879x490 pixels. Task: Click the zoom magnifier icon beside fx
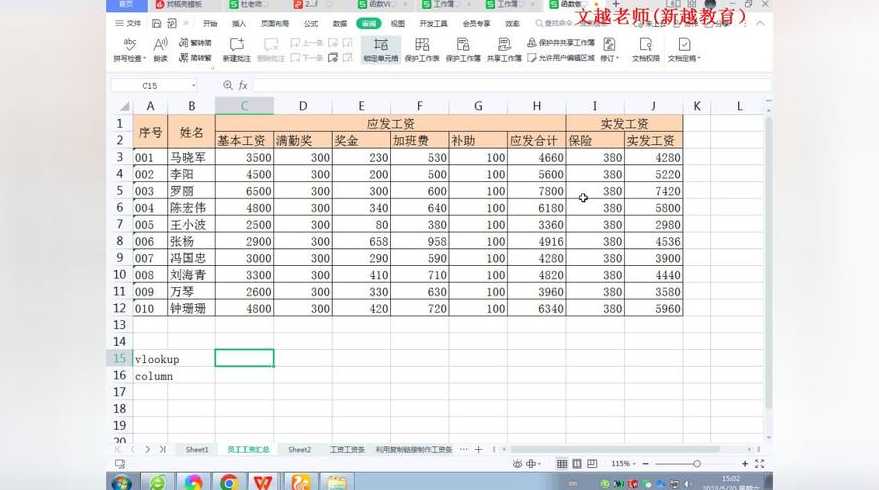tap(228, 85)
